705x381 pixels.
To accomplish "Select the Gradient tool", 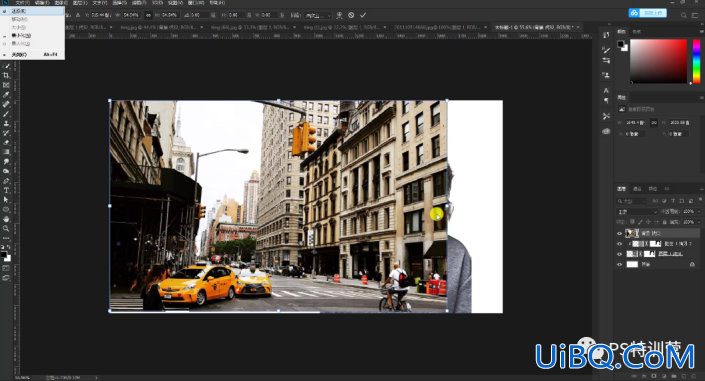I will pos(6,152).
